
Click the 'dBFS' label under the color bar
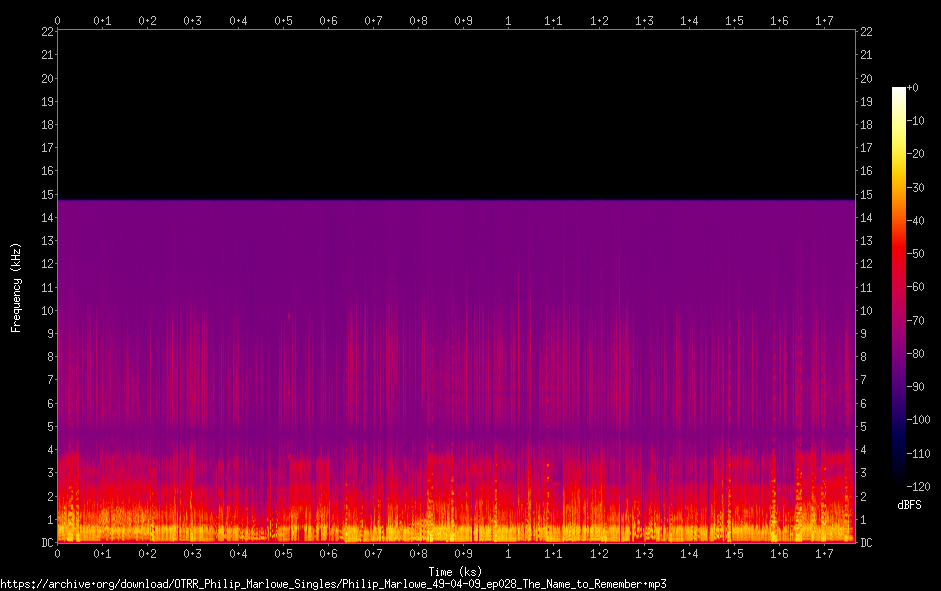[x=911, y=505]
